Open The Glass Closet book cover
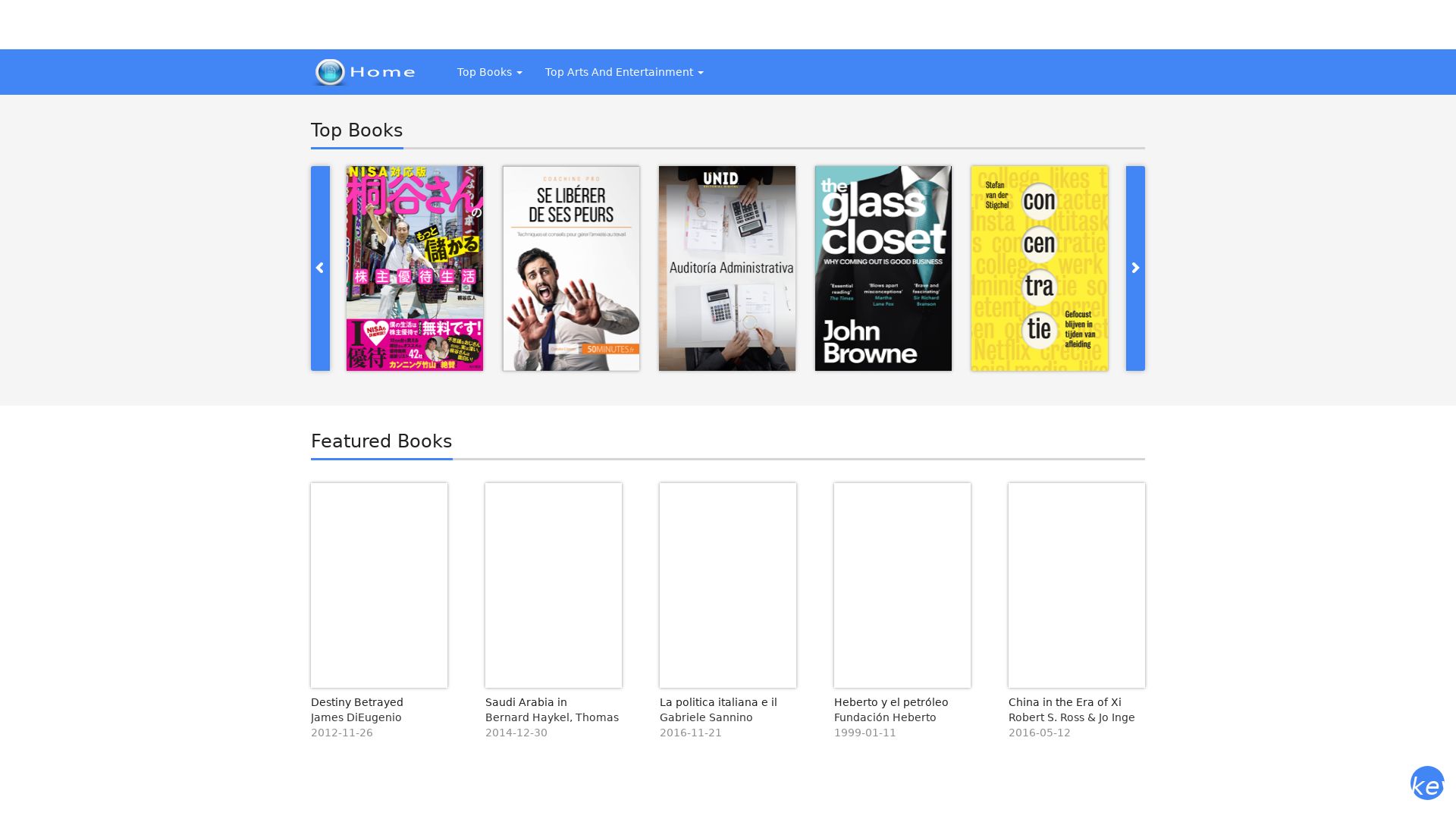This screenshot has height=819, width=1456. click(883, 268)
